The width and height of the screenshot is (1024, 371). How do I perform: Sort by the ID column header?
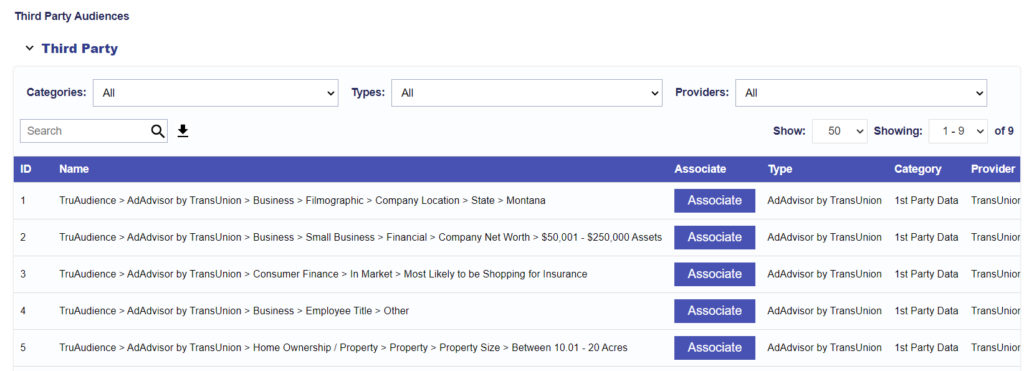26,169
